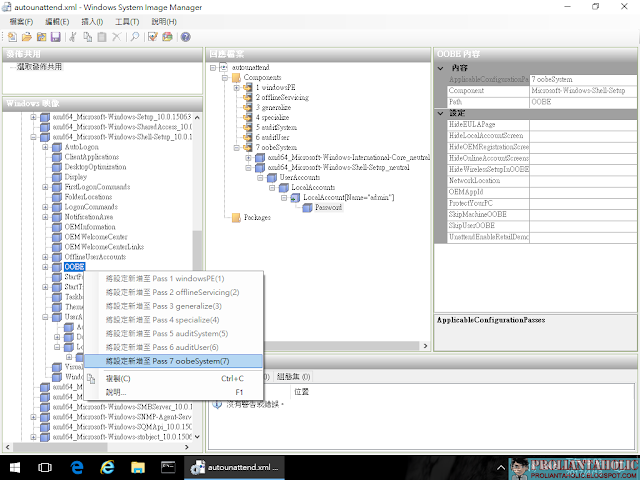Screen dimensions: 640x480
Task: Click the Packages folder icon
Action: (x=236, y=218)
